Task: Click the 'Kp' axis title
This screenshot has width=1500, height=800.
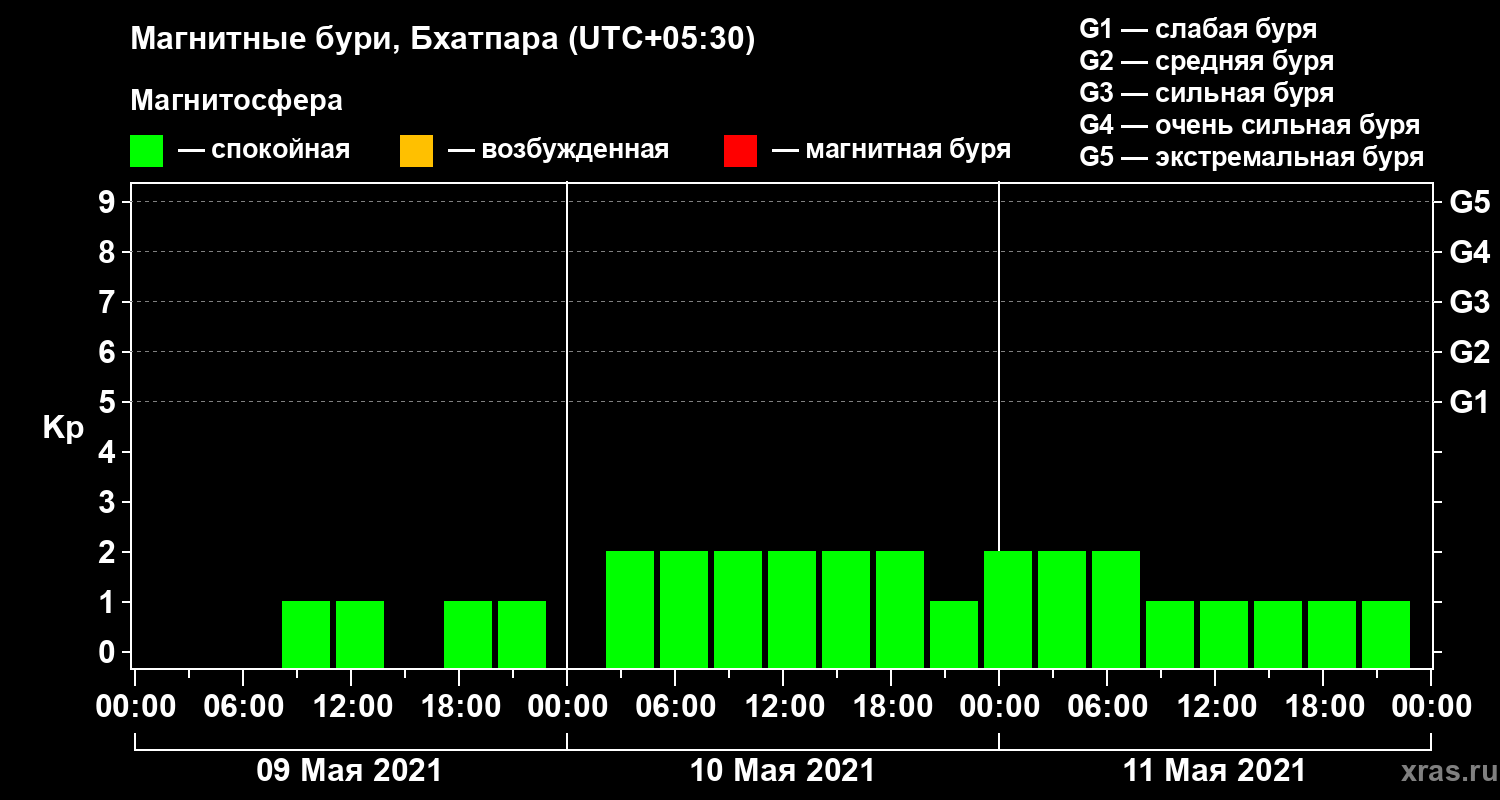Action: (63, 428)
